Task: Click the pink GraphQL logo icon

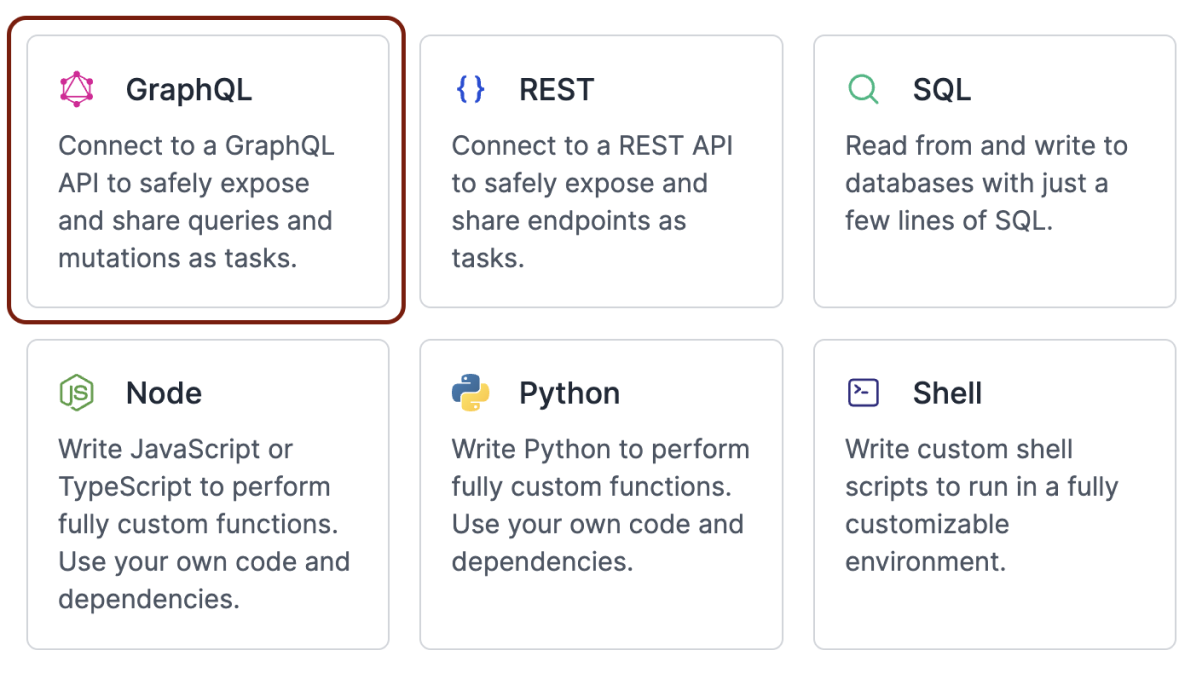Action: [76, 90]
